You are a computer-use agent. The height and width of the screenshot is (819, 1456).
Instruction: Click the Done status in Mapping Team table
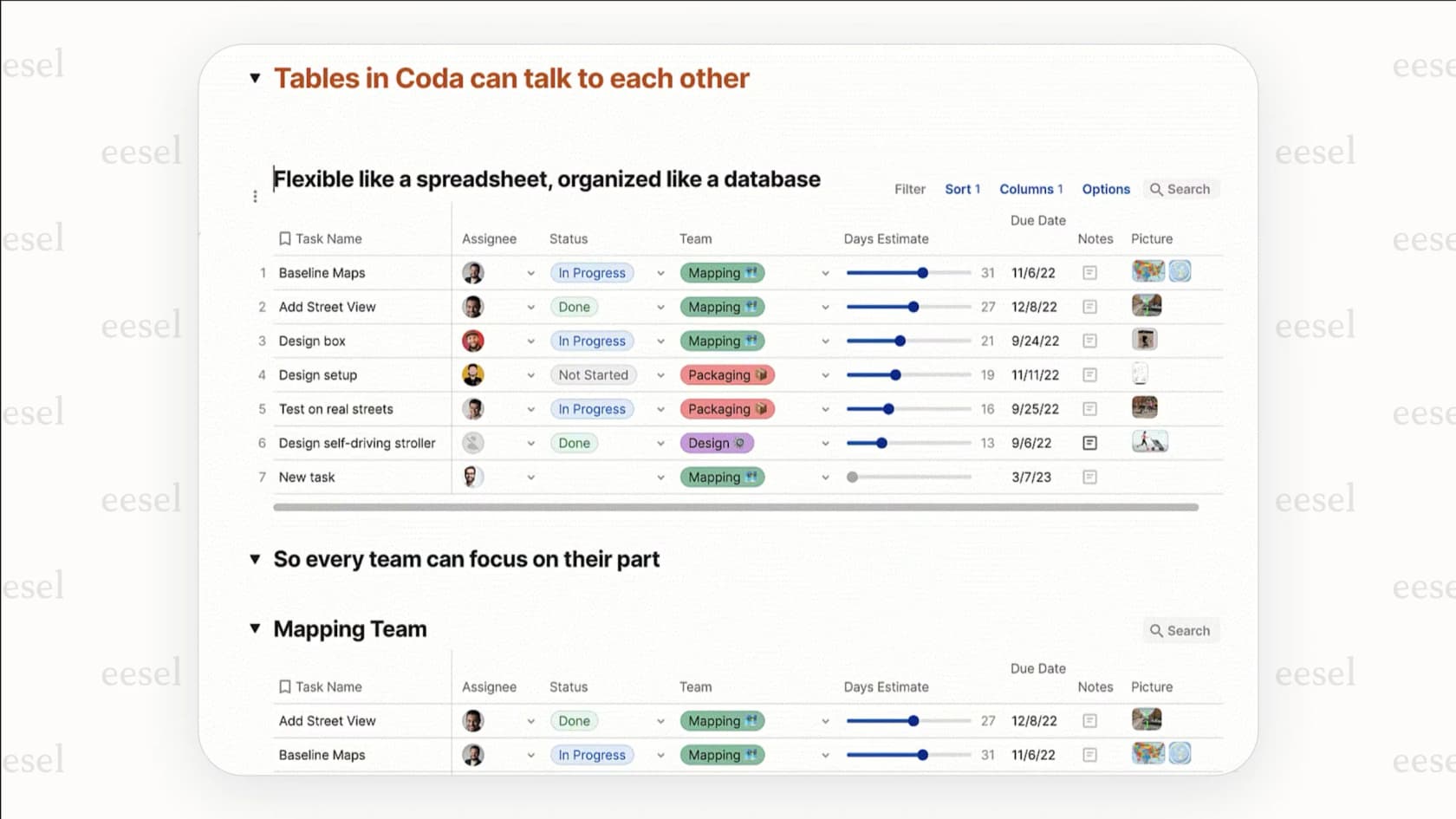click(575, 721)
